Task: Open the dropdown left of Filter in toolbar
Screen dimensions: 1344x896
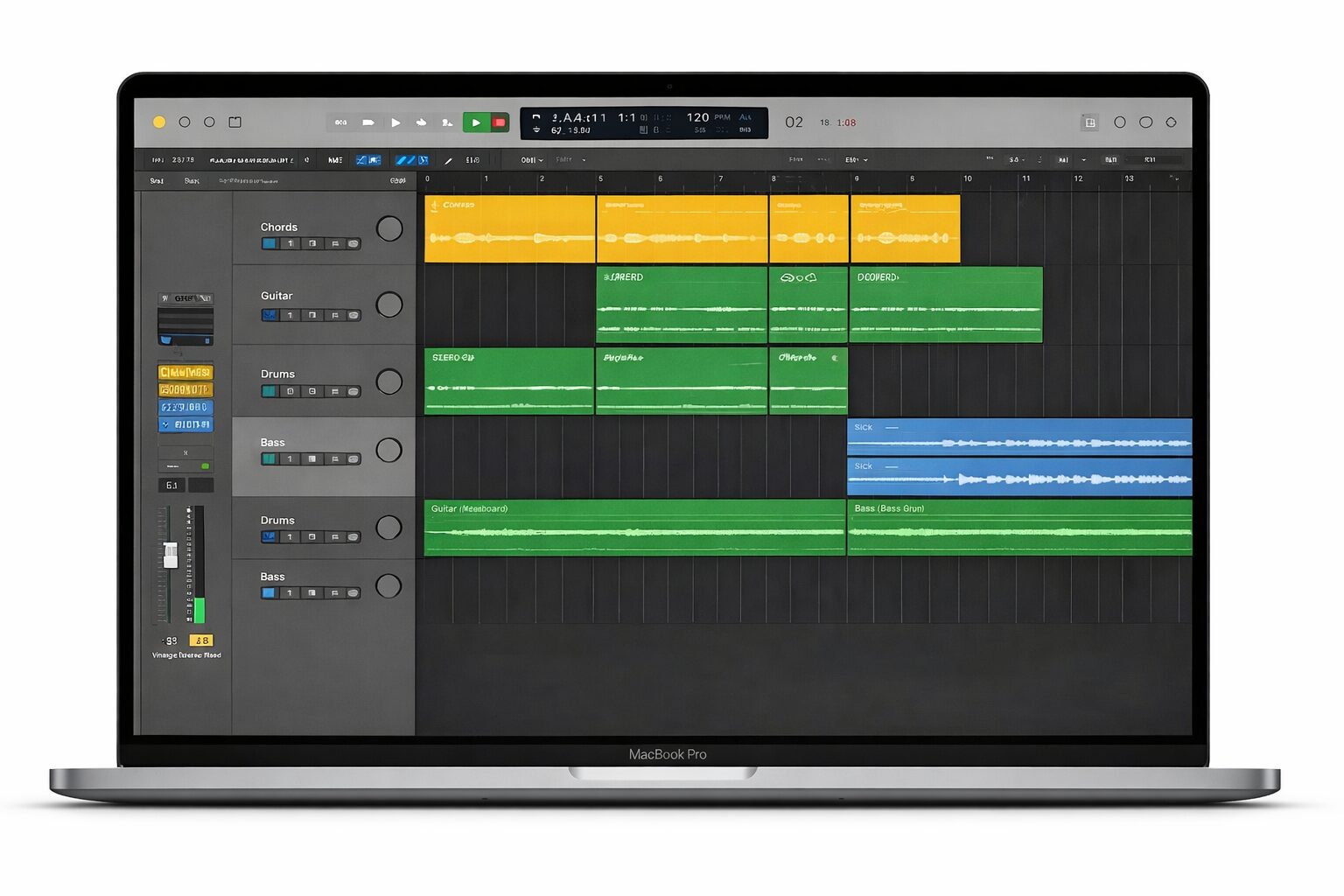Action: click(x=532, y=160)
